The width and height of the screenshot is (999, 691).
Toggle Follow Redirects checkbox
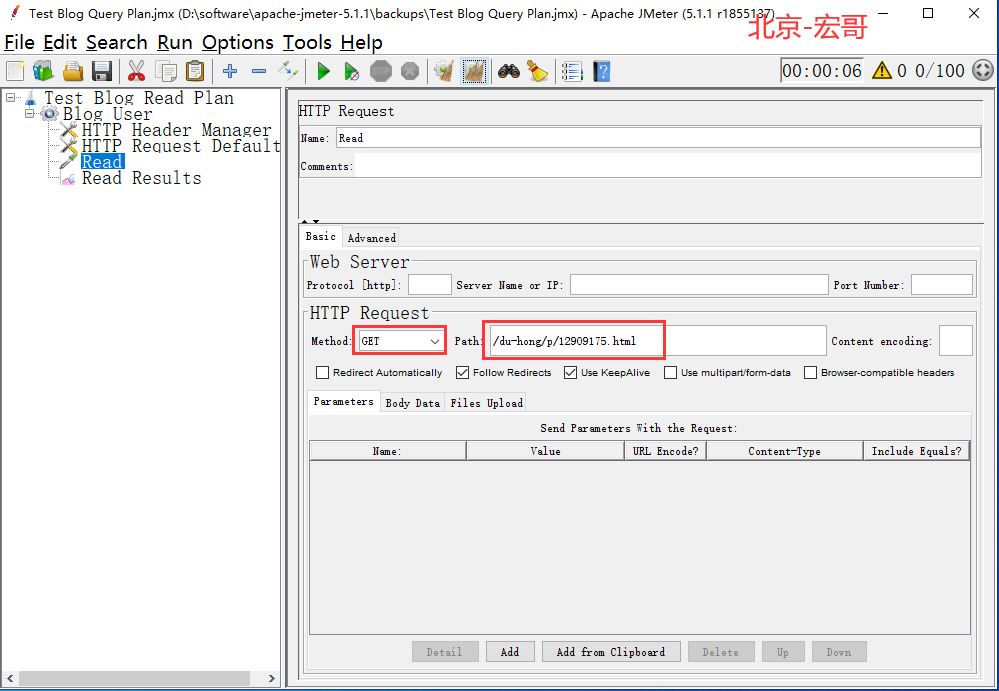(x=463, y=373)
